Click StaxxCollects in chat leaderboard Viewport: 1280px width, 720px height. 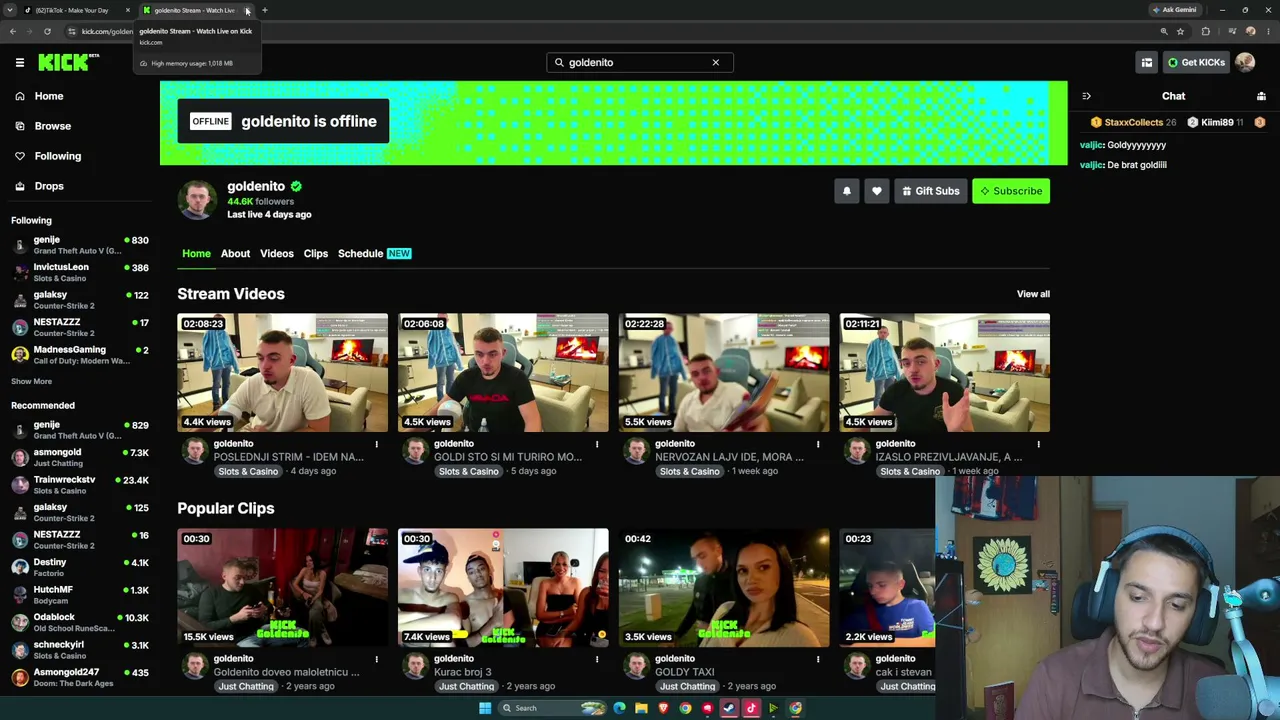tap(1133, 122)
